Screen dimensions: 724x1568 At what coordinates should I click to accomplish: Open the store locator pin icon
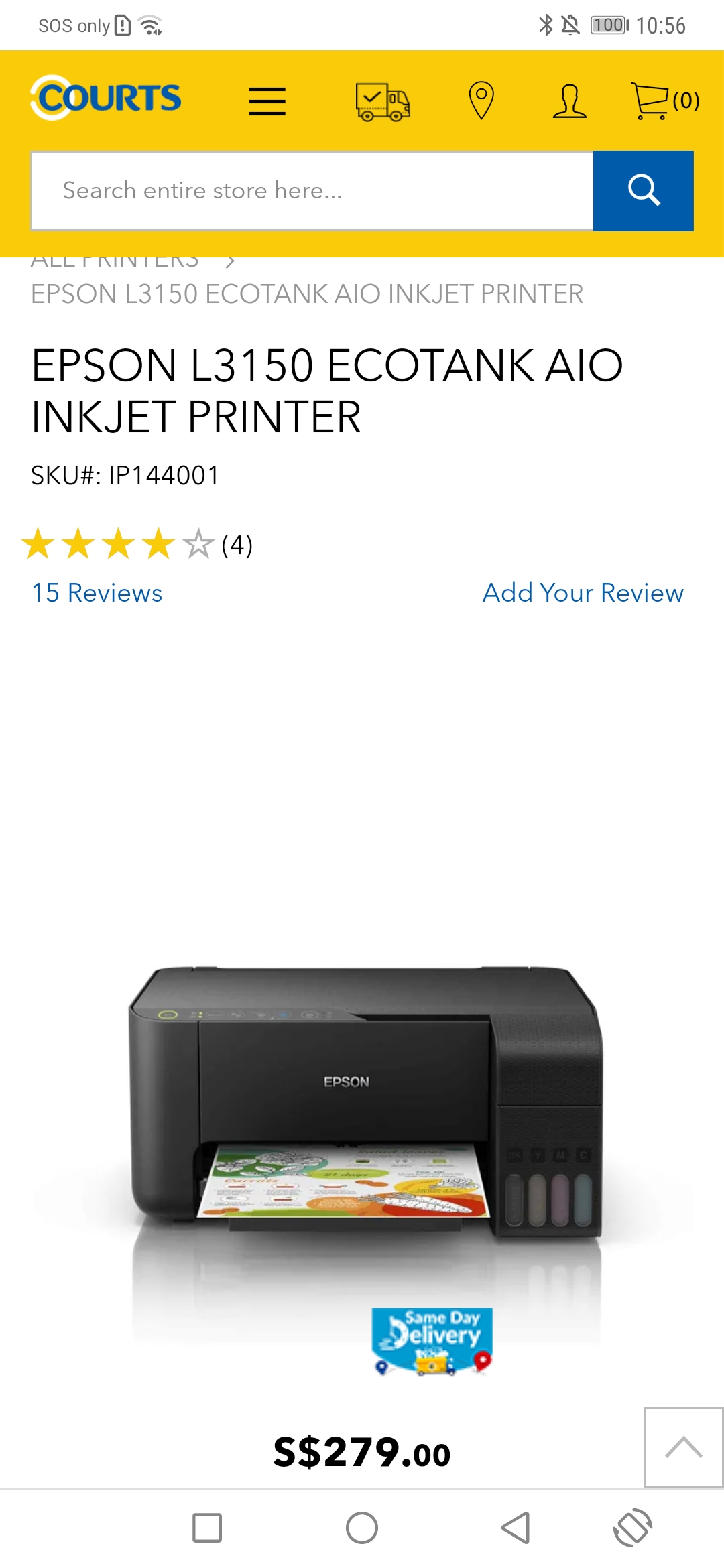point(481,101)
